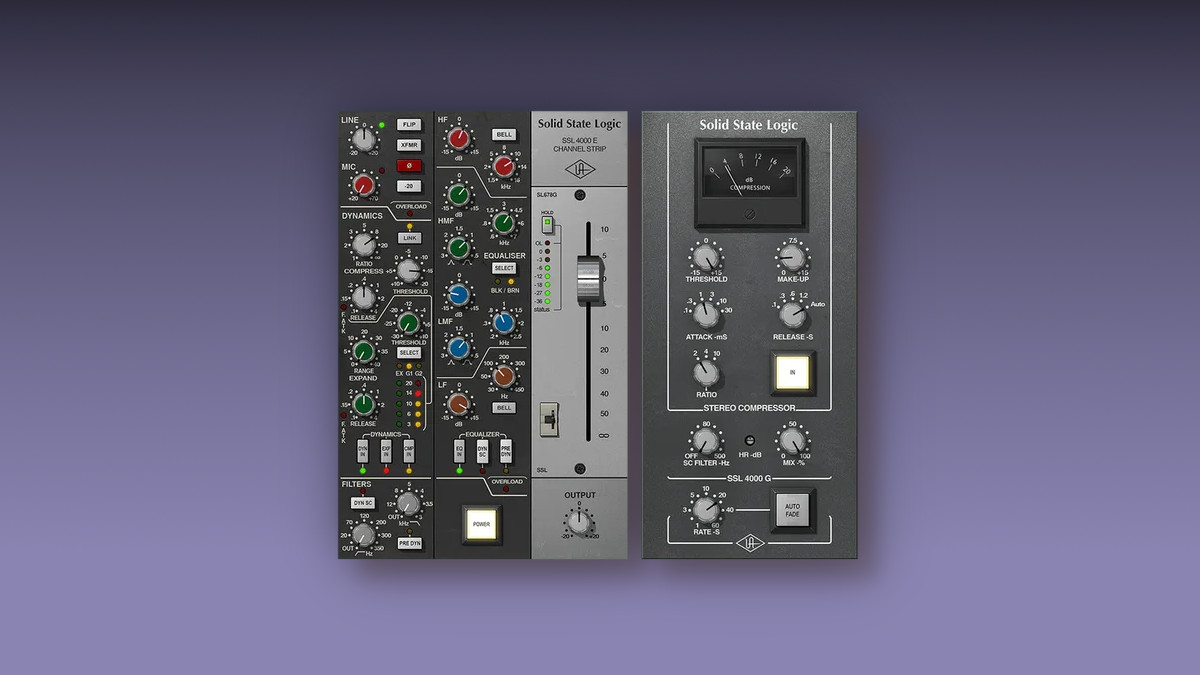This screenshot has width=1200, height=675.
Task: Click the Universal Audio logo on channel strip
Action: point(579,168)
